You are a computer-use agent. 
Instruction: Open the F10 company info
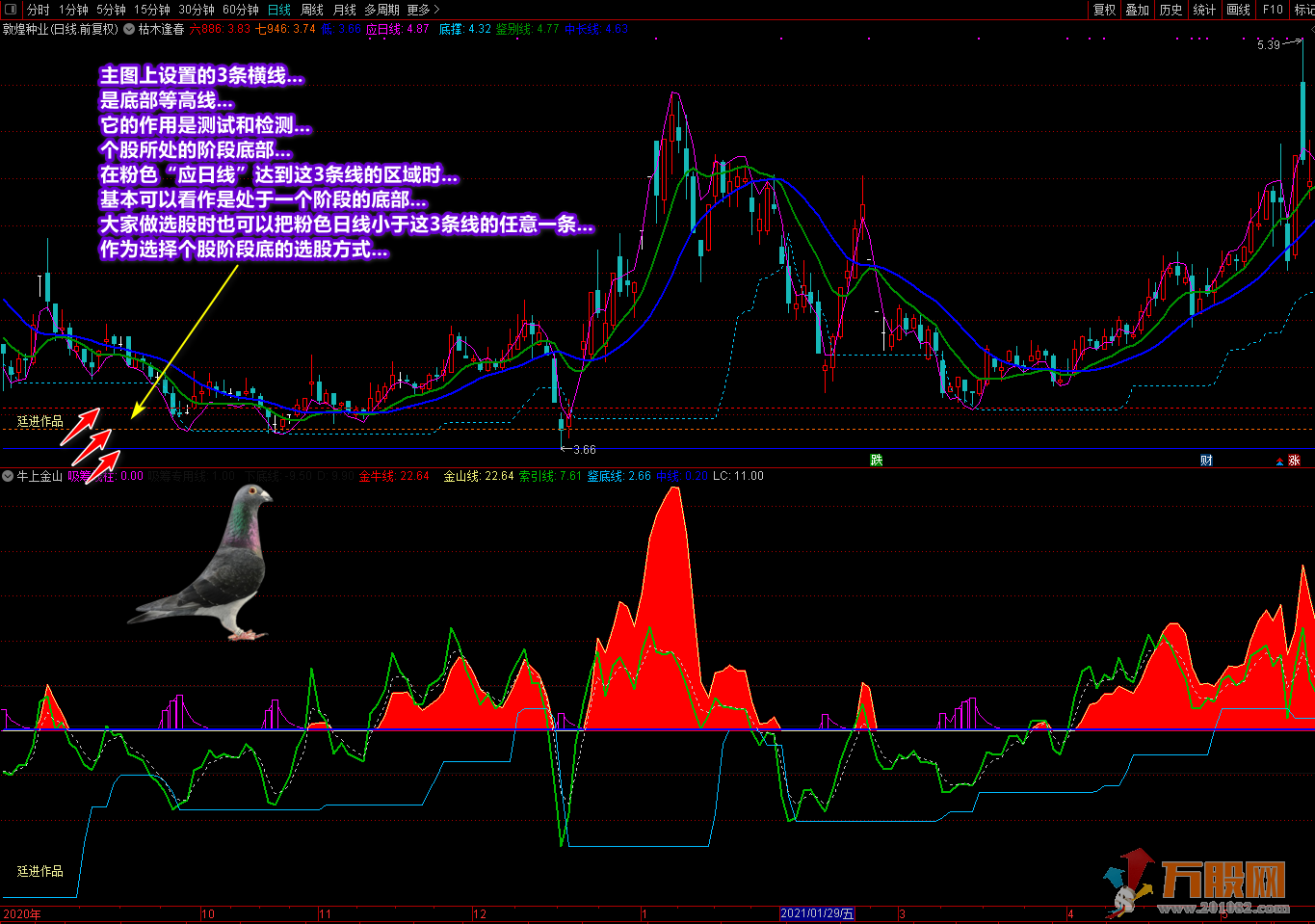[1273, 10]
